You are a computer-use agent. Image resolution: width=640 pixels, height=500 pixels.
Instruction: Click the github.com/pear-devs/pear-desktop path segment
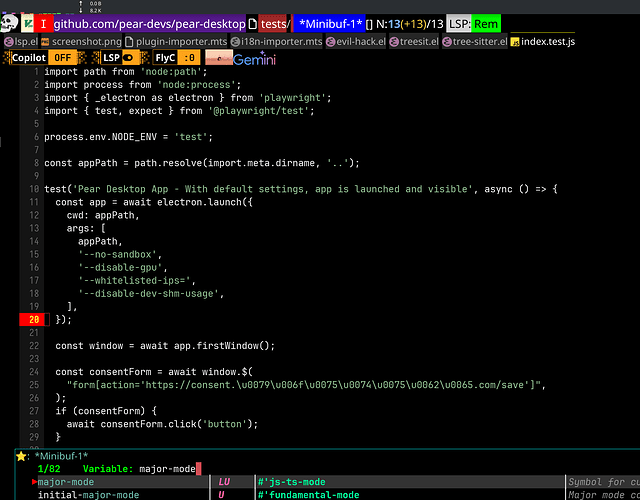tap(148, 23)
